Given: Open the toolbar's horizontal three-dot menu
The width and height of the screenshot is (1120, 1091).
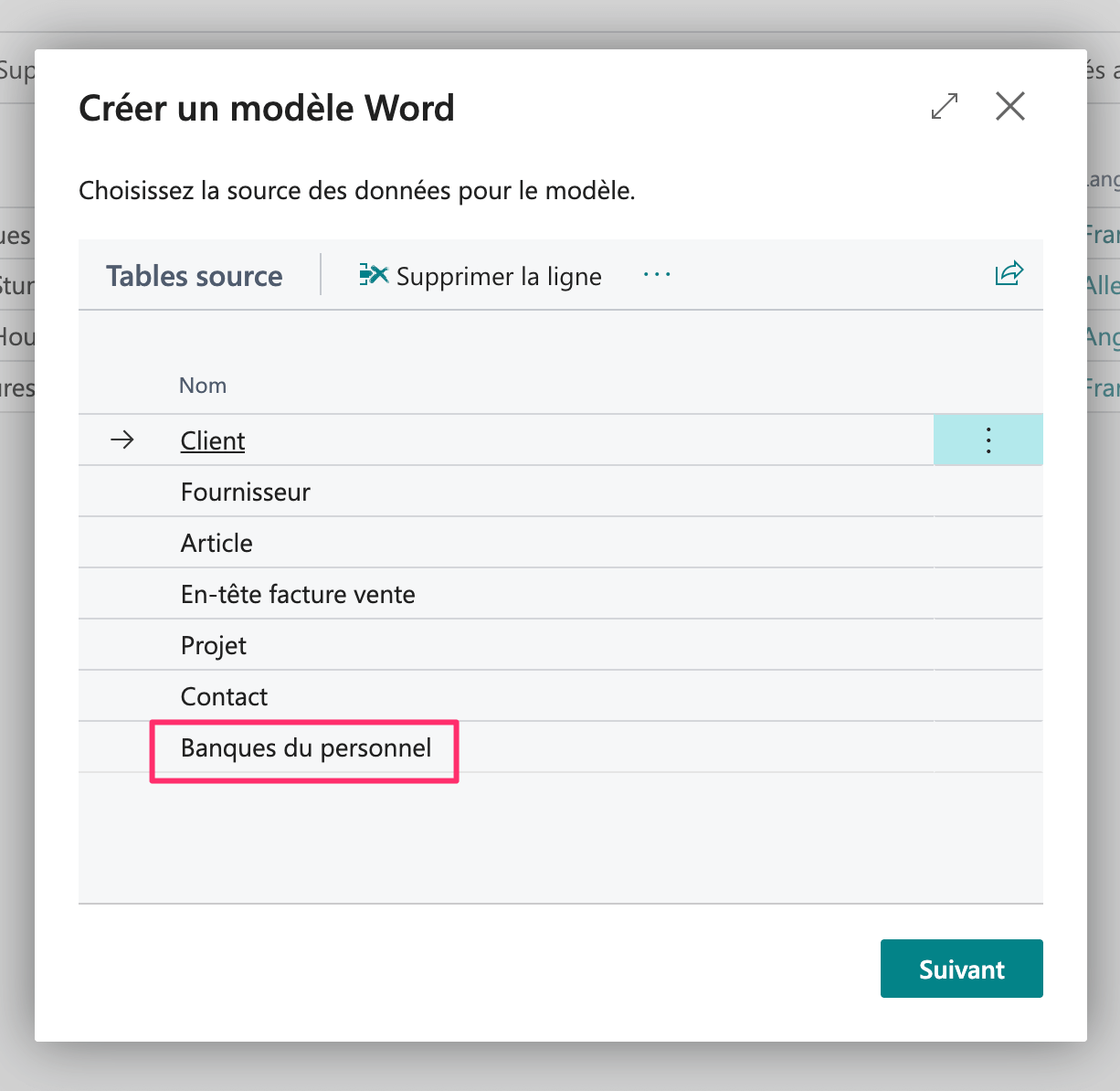Looking at the screenshot, I should coord(657,275).
